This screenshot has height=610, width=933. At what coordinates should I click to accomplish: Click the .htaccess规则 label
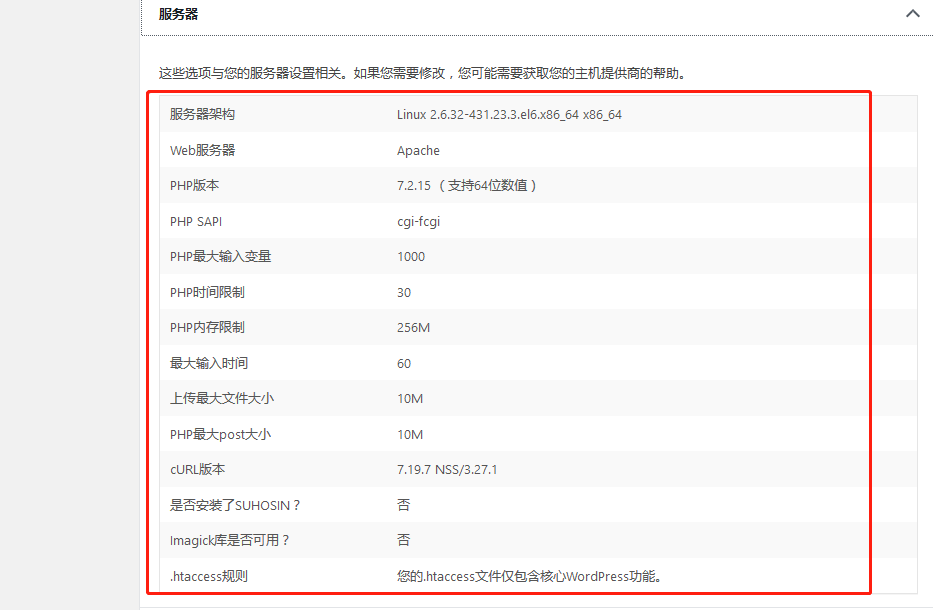tap(208, 575)
